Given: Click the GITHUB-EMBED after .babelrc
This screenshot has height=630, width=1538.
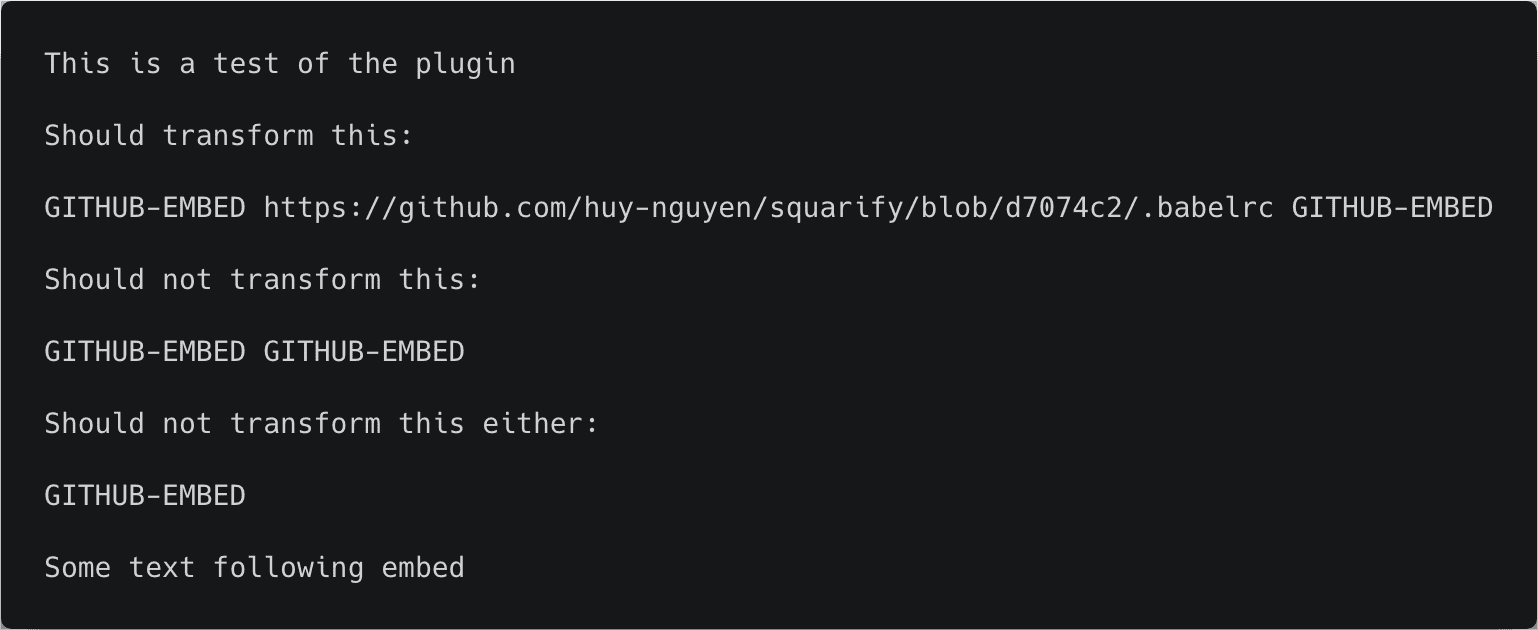Looking at the screenshot, I should 1393,208.
